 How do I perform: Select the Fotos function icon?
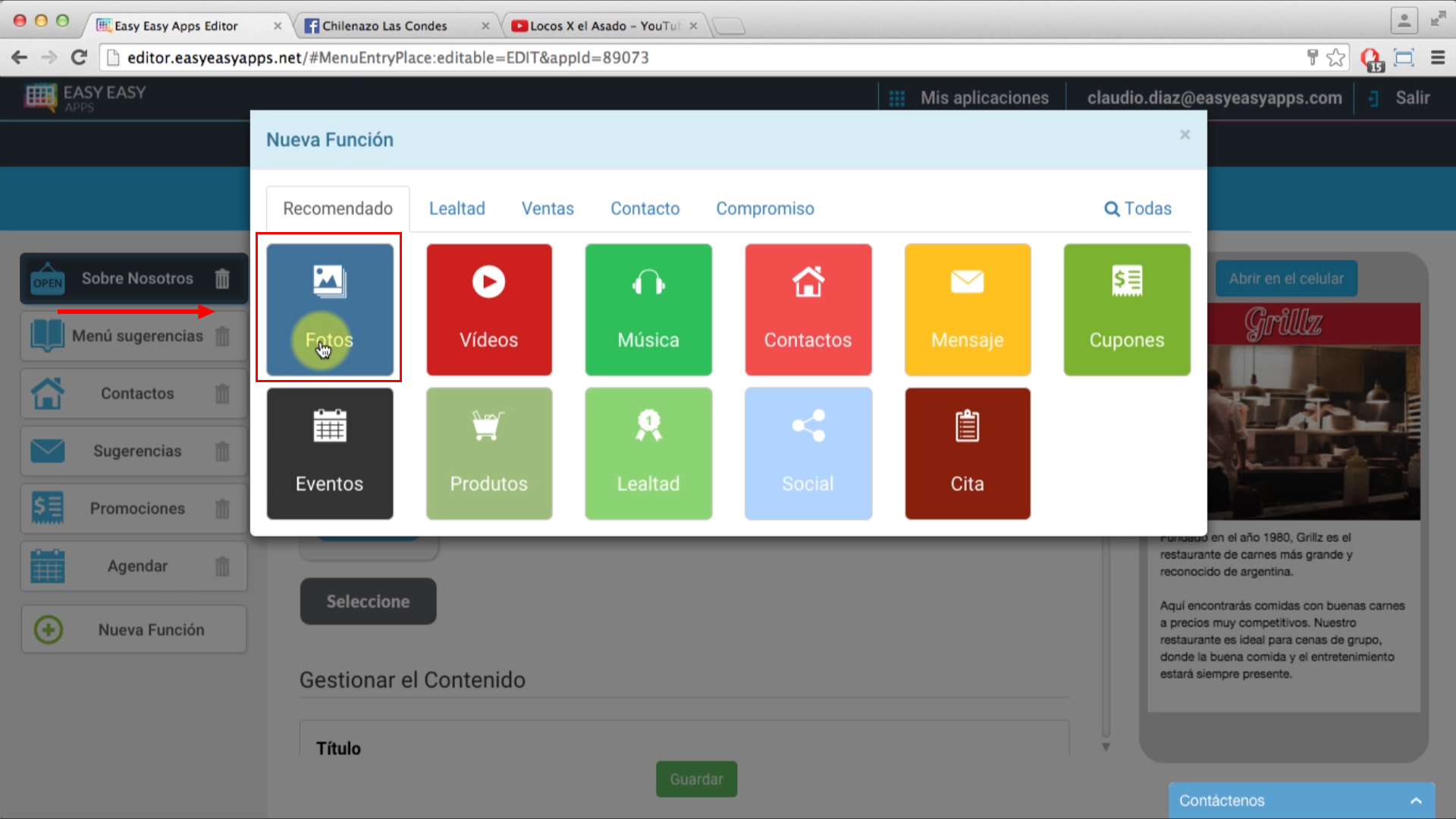(329, 309)
